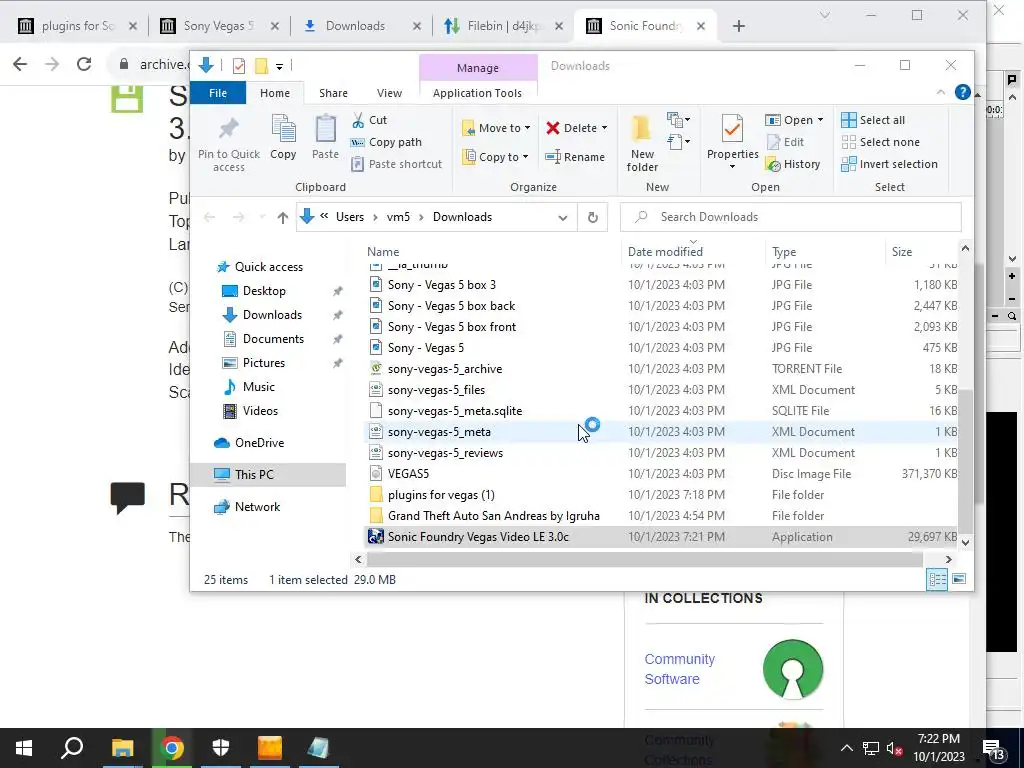Switch to the large icons view layout
This screenshot has height=768, width=1024.
click(959, 579)
